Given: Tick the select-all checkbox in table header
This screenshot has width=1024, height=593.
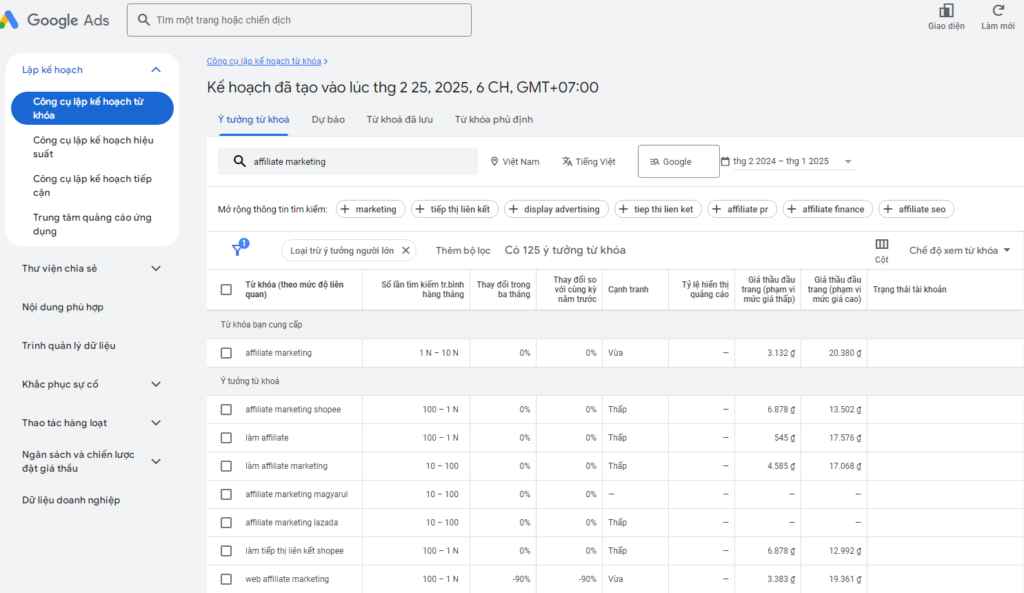Looking at the screenshot, I should point(226,289).
